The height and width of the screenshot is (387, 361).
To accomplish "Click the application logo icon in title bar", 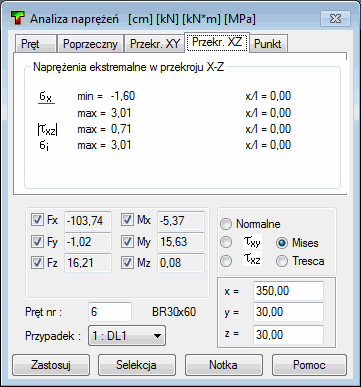I will click(18, 19).
